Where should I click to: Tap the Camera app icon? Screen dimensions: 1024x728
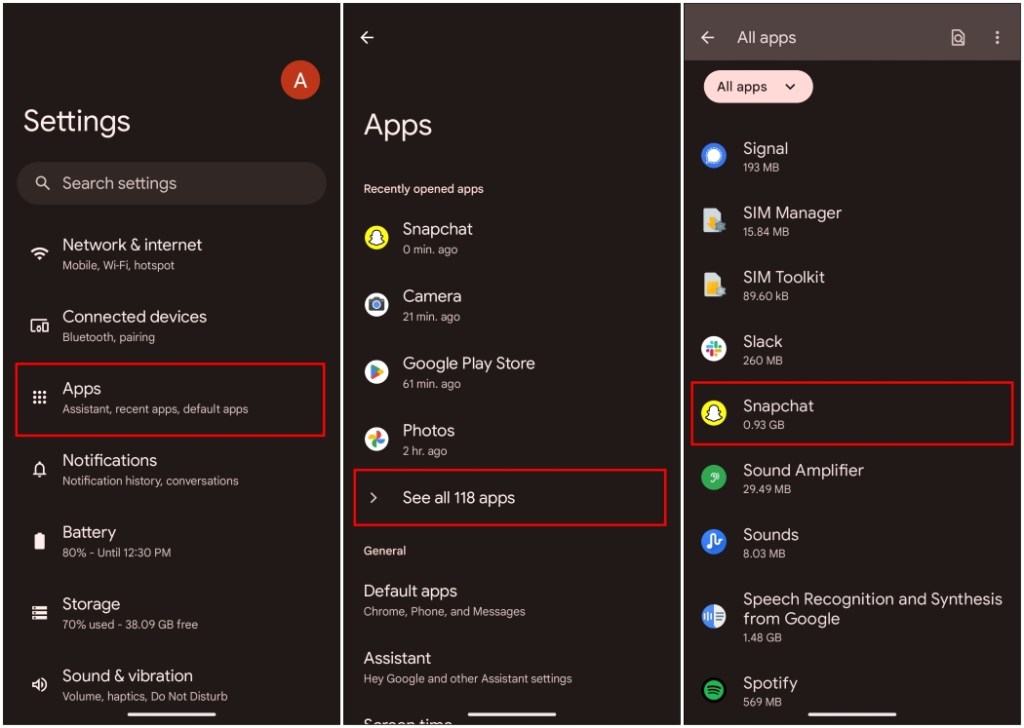click(x=377, y=305)
